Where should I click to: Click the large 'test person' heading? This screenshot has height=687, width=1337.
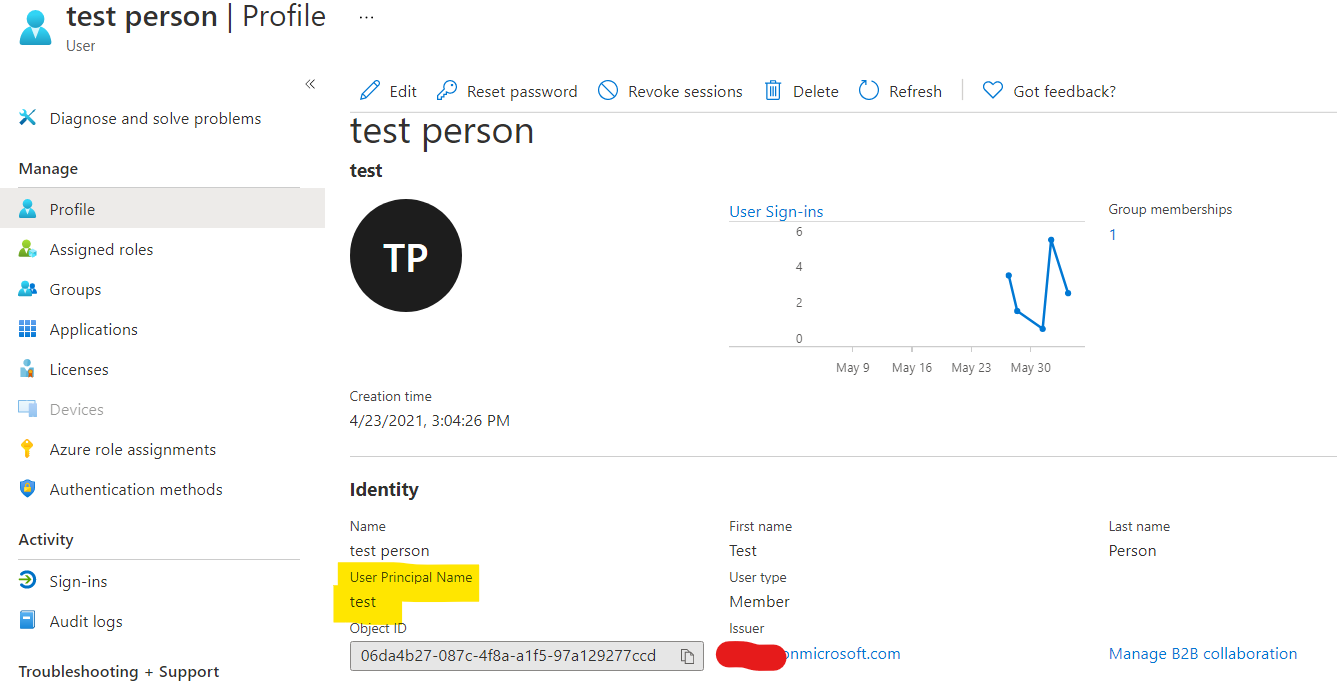pyautogui.click(x=442, y=131)
